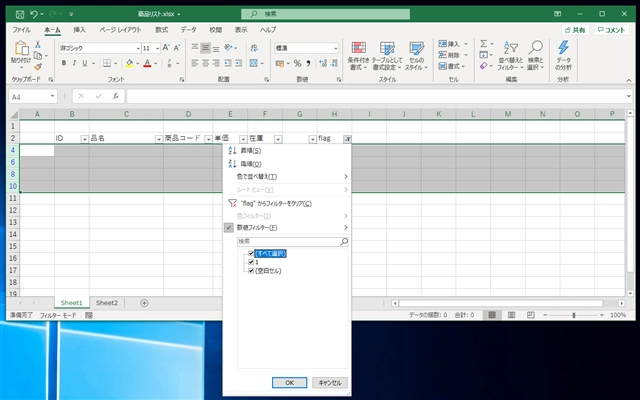Open the 単価 column filter dropdown
This screenshot has width=640, height=400.
243,139
